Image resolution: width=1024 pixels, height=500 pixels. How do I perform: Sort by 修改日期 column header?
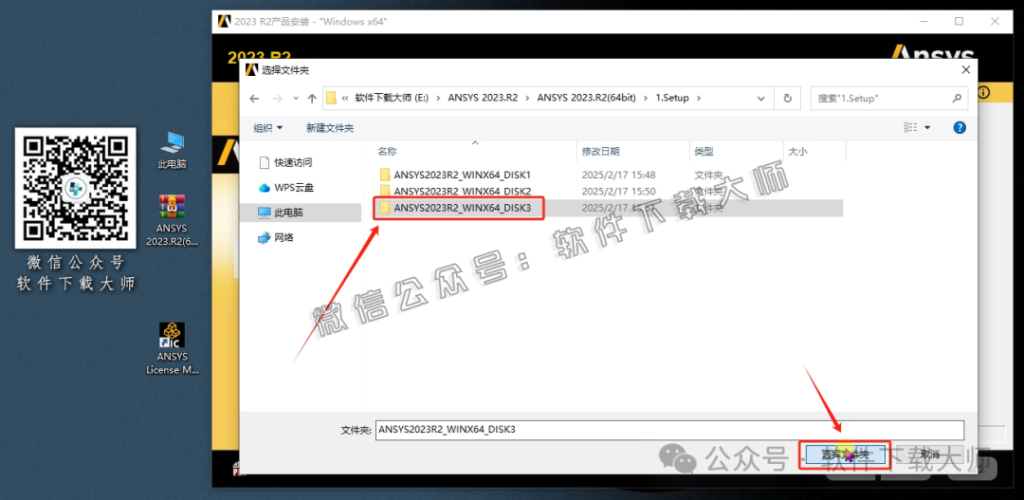coord(601,151)
